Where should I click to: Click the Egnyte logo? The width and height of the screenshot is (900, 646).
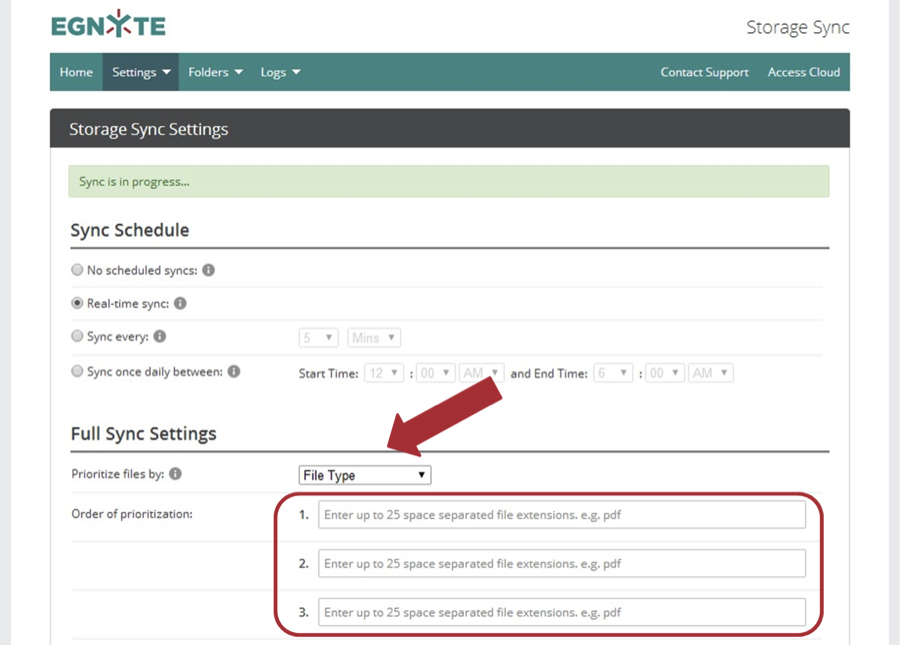pos(108,25)
